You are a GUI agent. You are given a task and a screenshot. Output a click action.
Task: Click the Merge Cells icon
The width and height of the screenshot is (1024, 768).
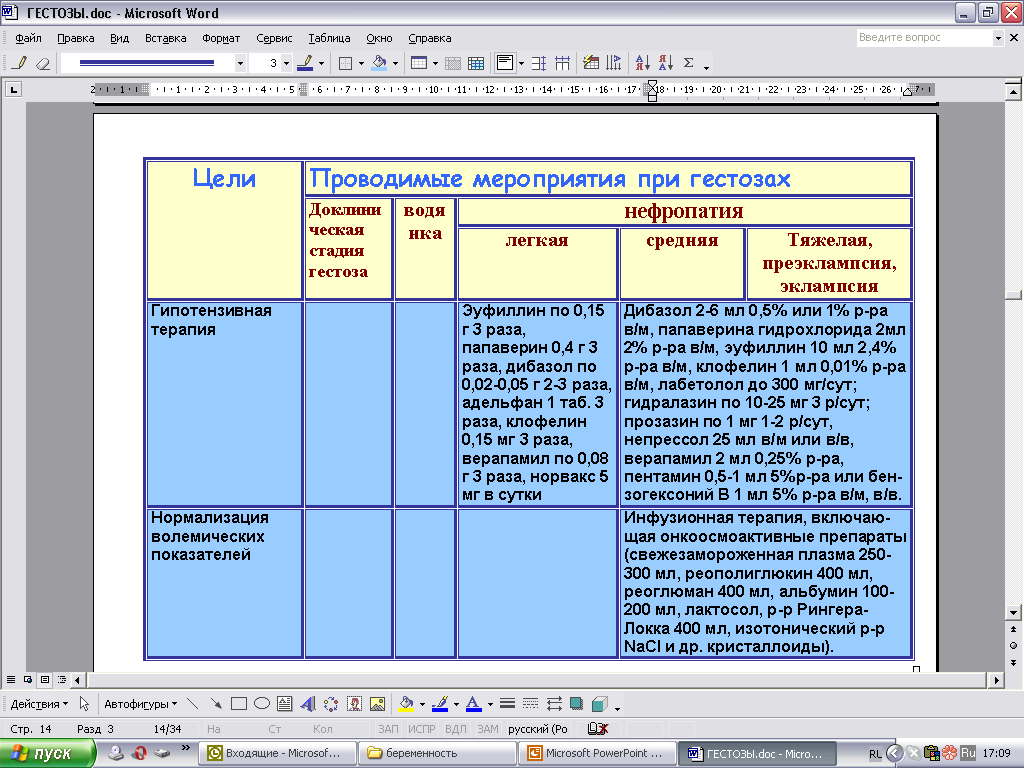click(453, 63)
